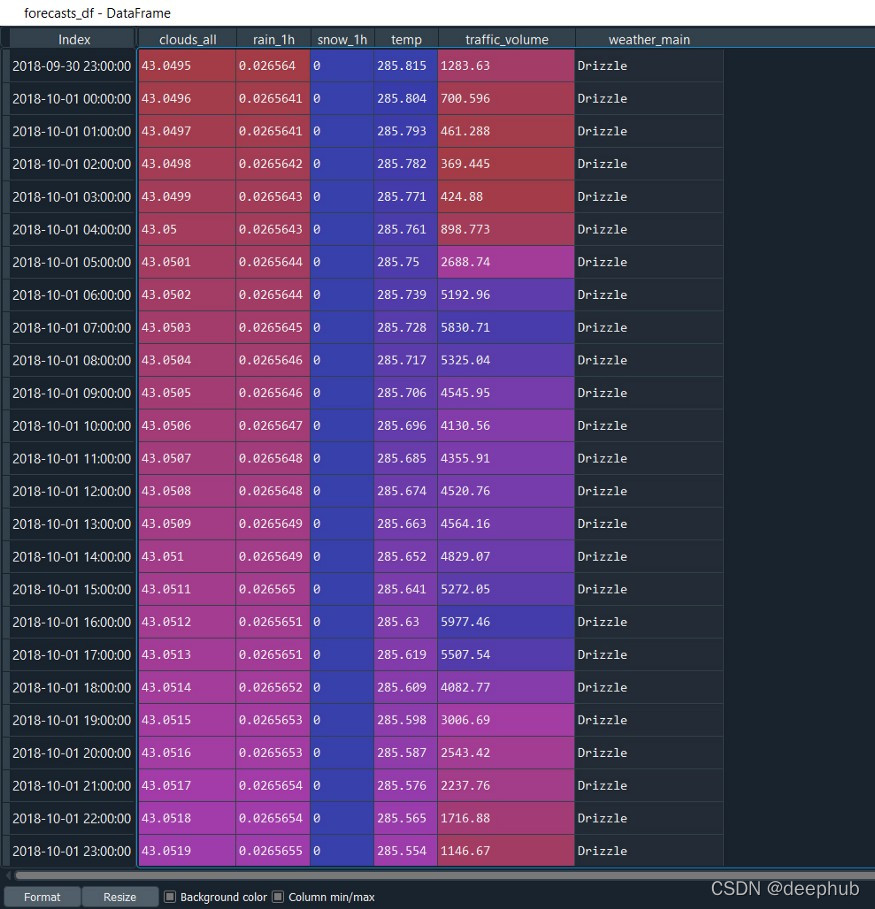
Task: Click the Resize button
Action: click(119, 897)
